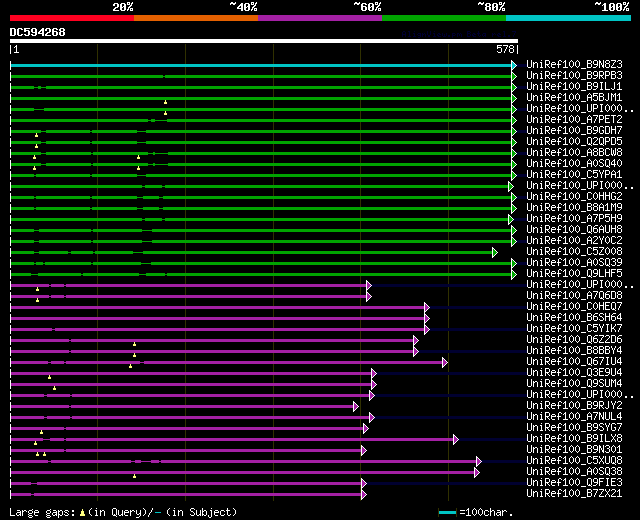Click the arrowhead ending UniRef100_B9SYG7 alignment
The height and width of the screenshot is (520, 640).
(x=365, y=429)
